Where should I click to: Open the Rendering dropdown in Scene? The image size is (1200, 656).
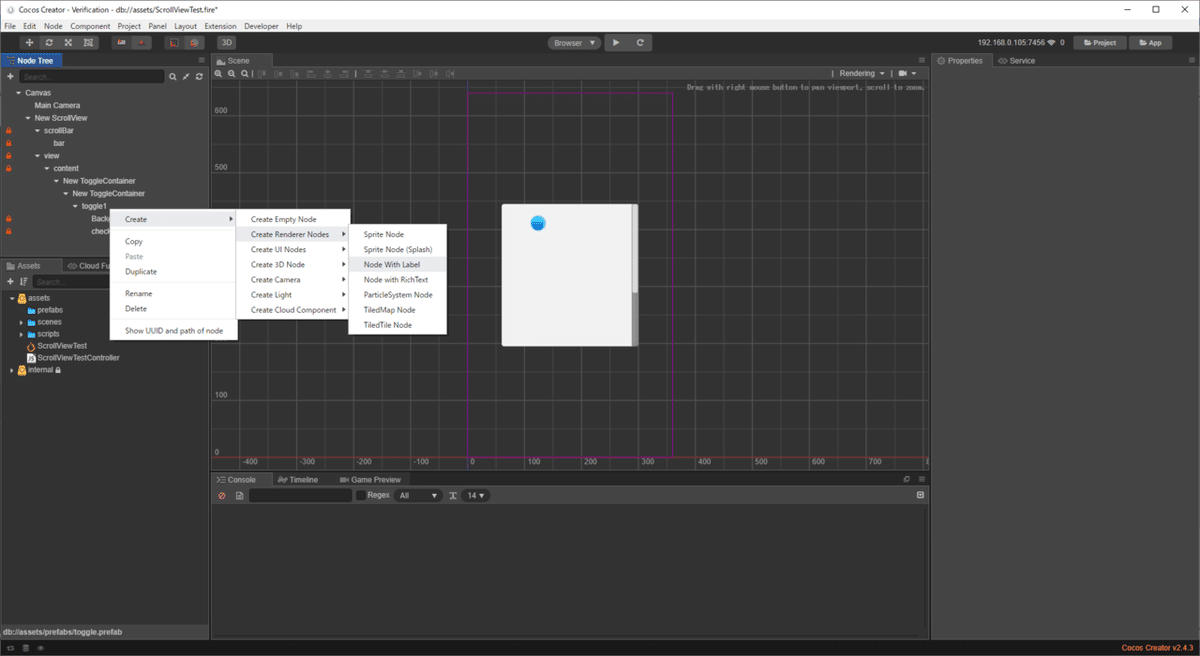862,73
